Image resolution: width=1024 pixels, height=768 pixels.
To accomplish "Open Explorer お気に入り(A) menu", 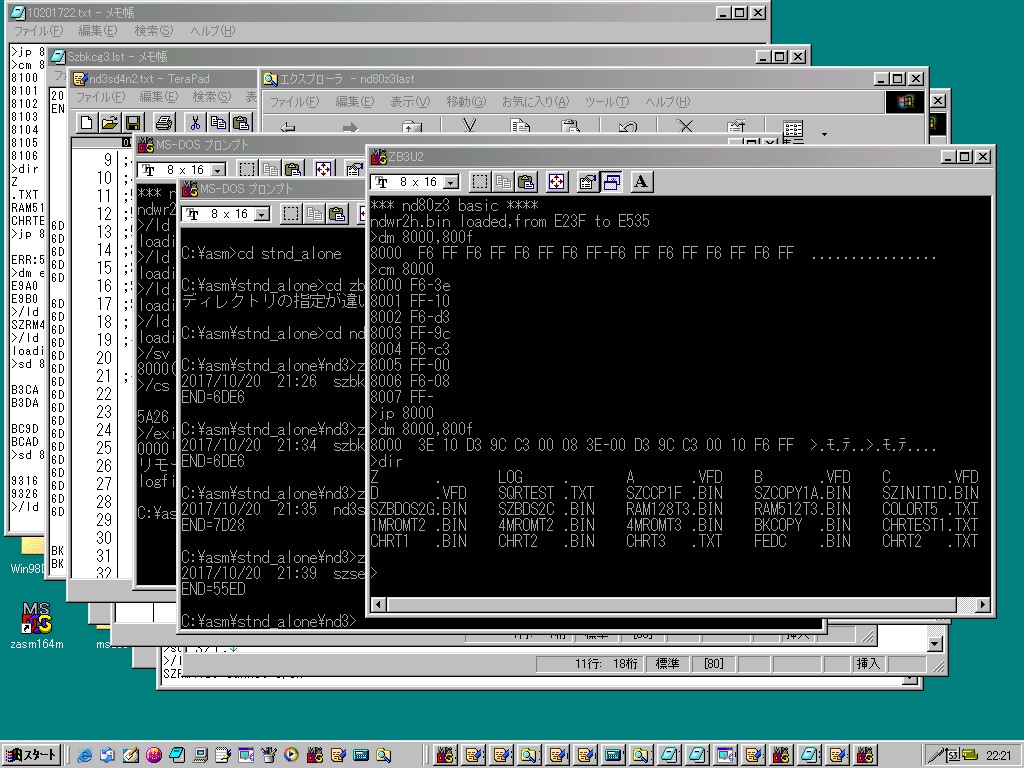I will (536, 102).
